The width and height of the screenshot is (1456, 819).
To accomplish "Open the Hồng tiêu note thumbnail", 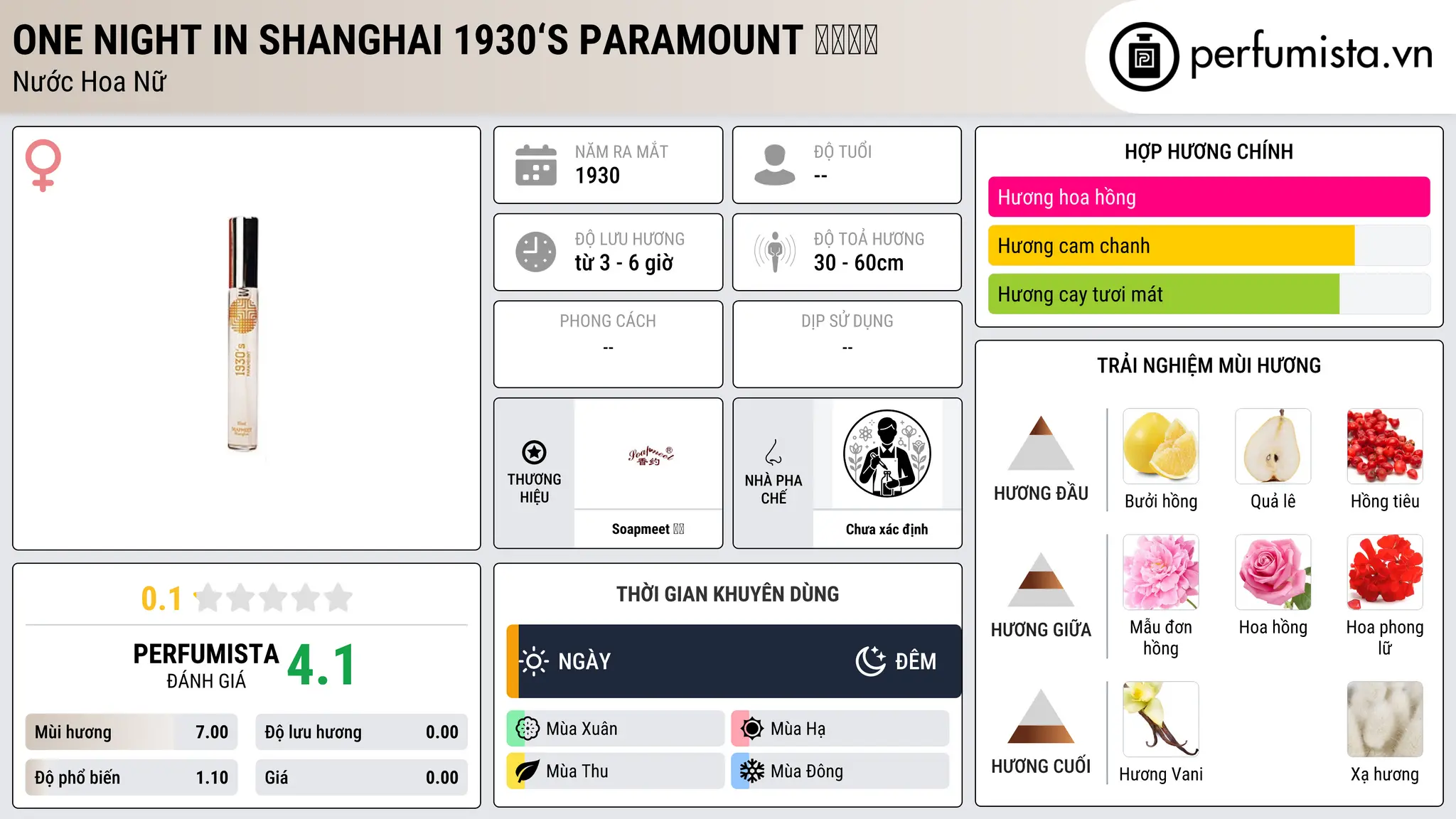I will click(1385, 446).
